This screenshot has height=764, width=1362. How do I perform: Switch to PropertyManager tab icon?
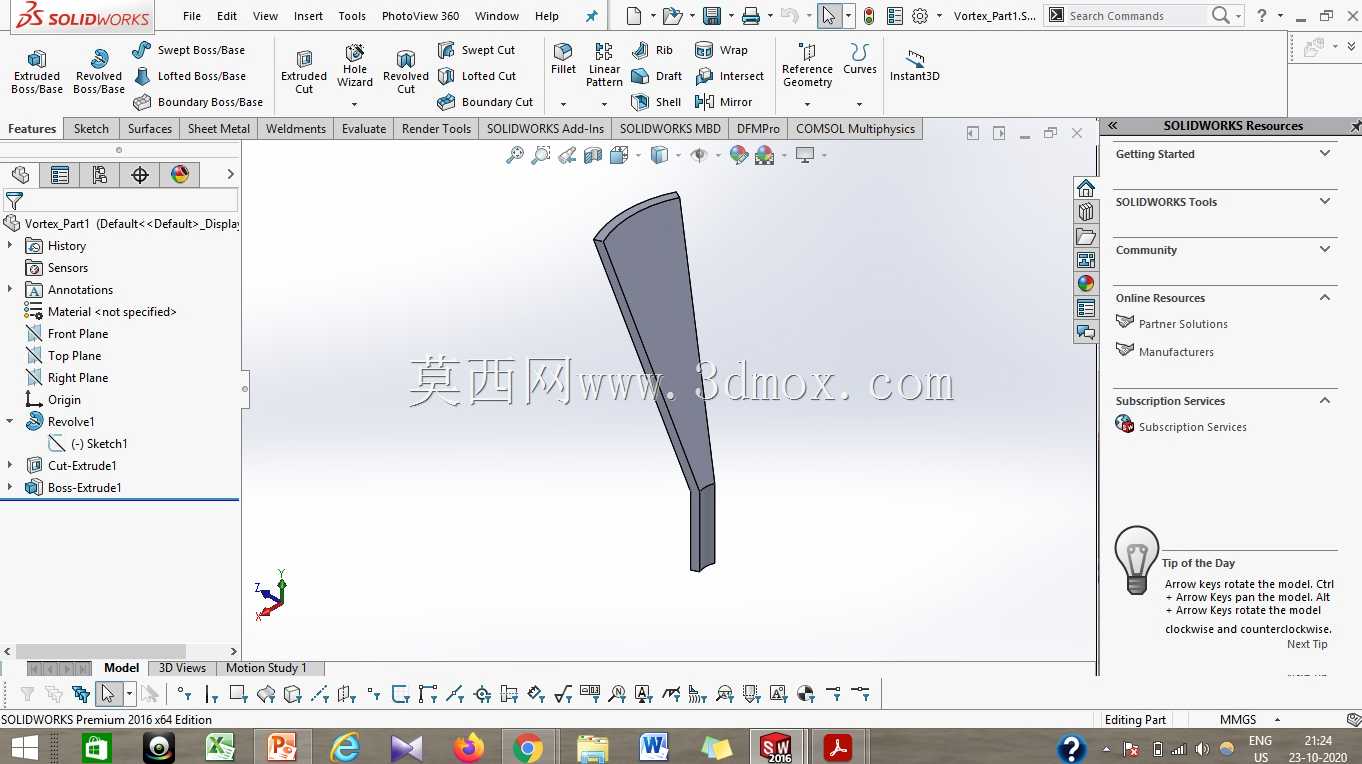coord(60,175)
